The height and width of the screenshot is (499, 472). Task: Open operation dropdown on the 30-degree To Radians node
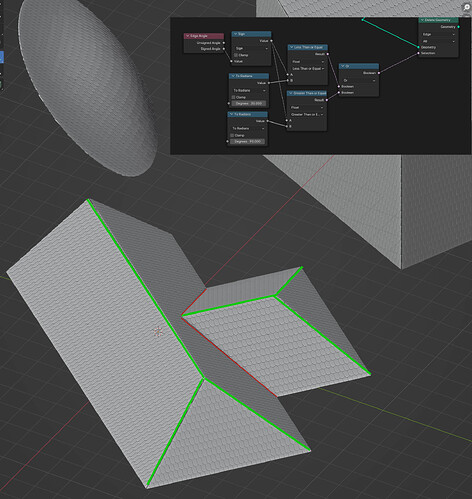(x=249, y=90)
